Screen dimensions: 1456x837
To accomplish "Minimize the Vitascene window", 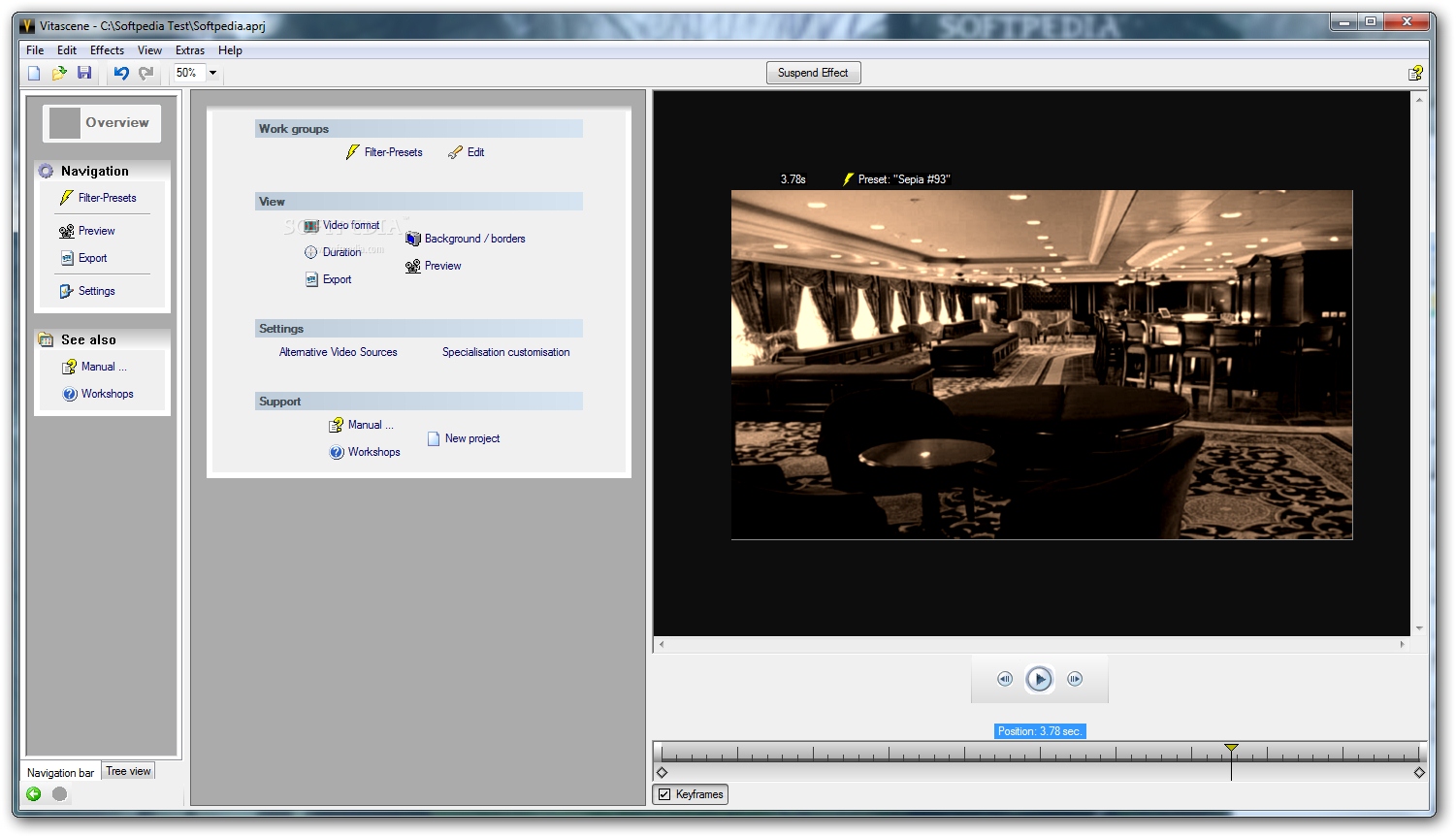I will click(x=1343, y=21).
